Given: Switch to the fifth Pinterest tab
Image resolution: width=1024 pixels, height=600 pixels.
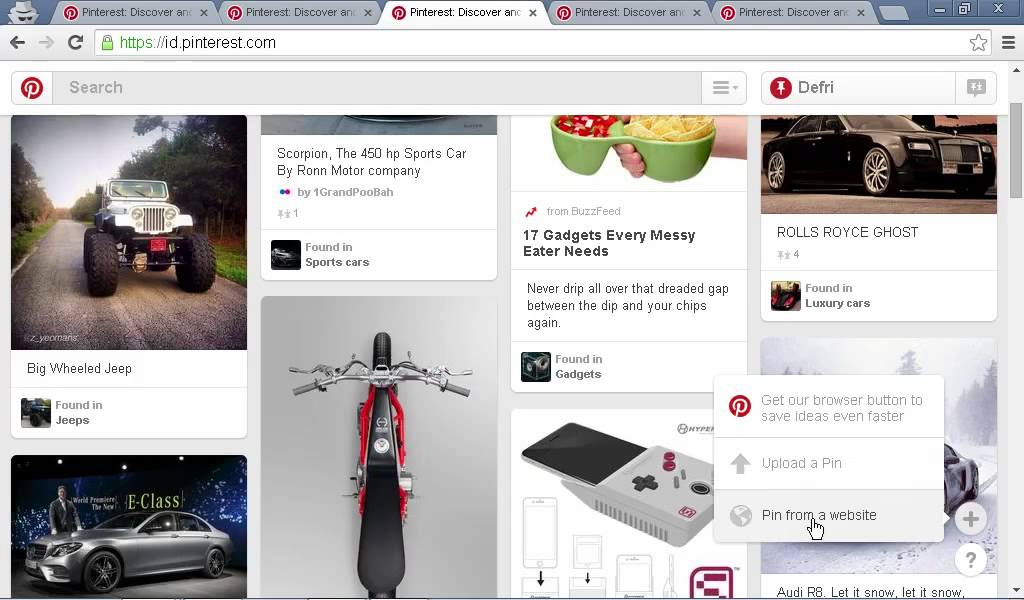Looking at the screenshot, I should pos(792,12).
